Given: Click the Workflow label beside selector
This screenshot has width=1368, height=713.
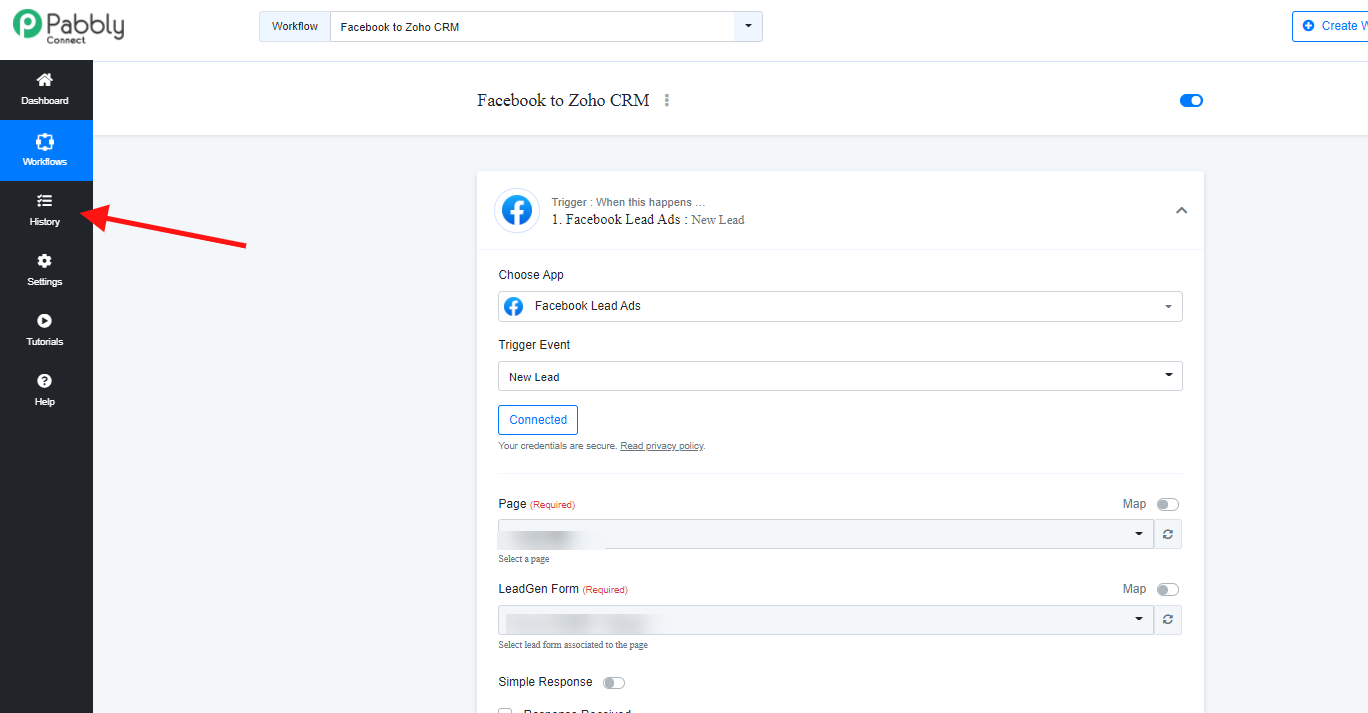Looking at the screenshot, I should click(x=295, y=27).
